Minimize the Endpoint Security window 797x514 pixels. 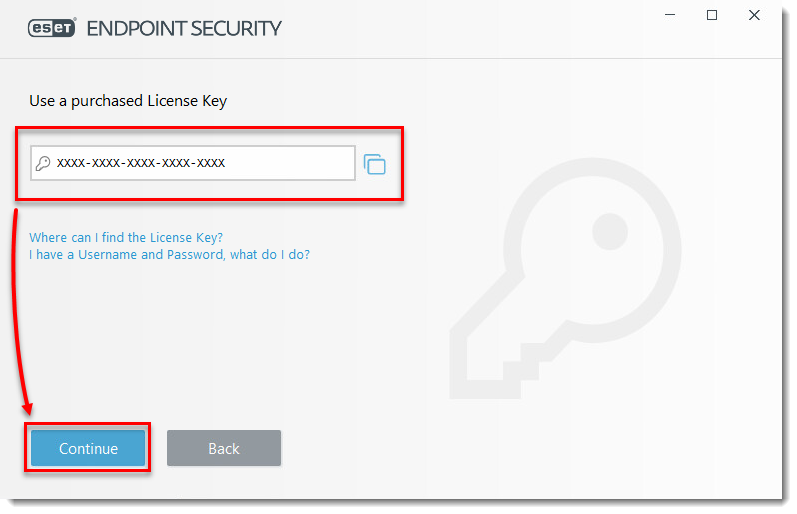[x=670, y=15]
